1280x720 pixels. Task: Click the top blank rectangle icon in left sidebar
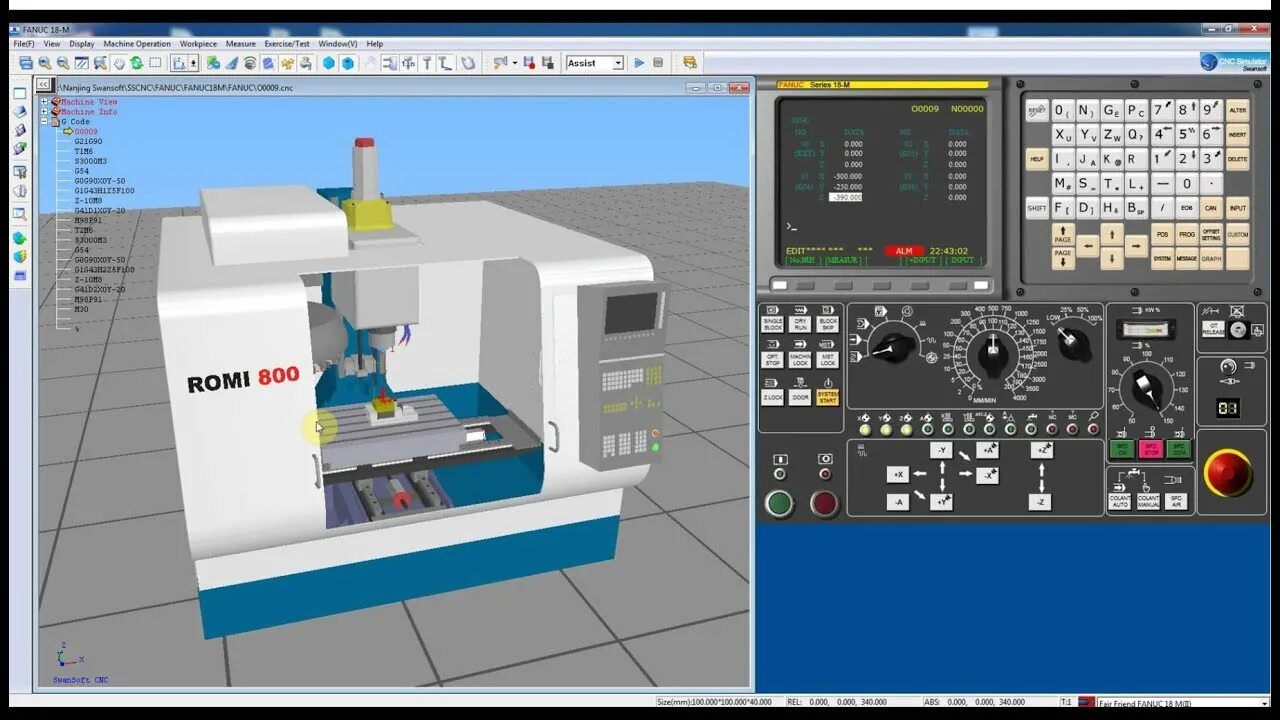19,93
